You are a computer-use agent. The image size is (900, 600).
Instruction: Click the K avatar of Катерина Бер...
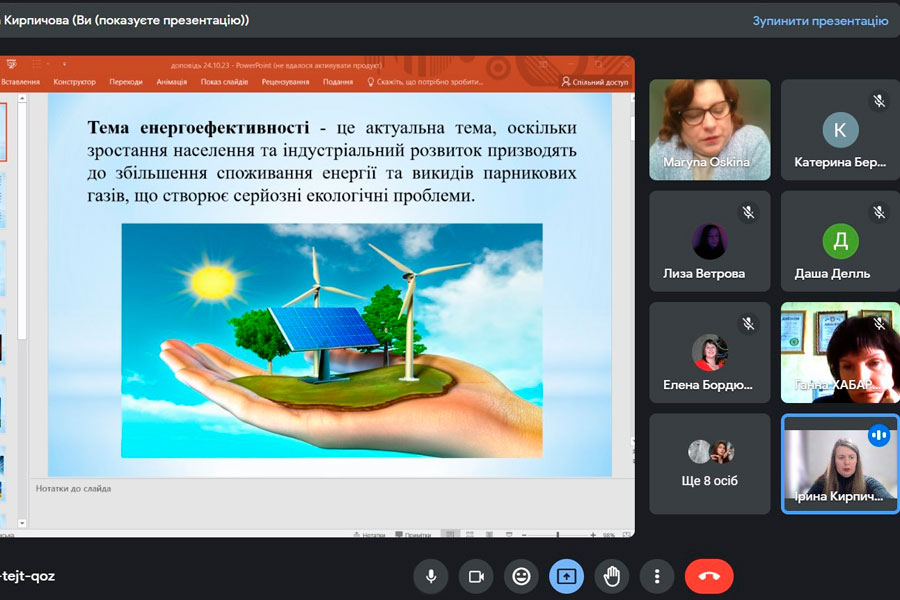[840, 130]
